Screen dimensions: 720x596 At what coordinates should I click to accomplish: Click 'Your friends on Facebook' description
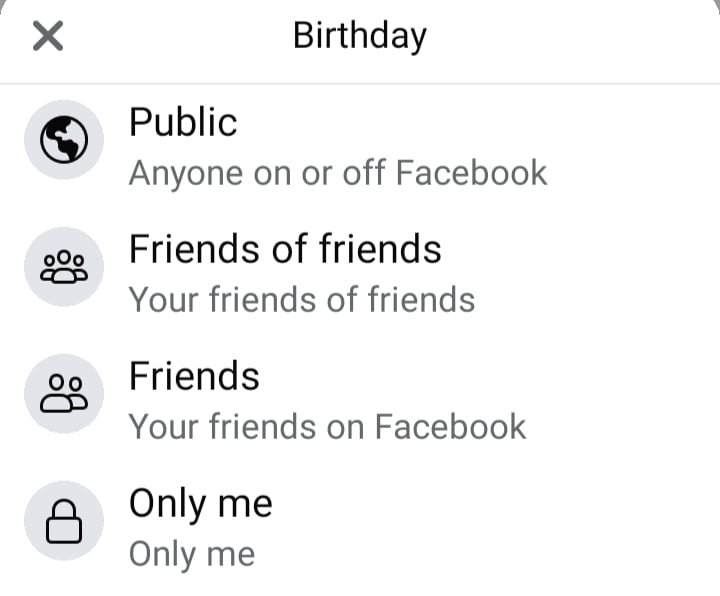(x=327, y=427)
